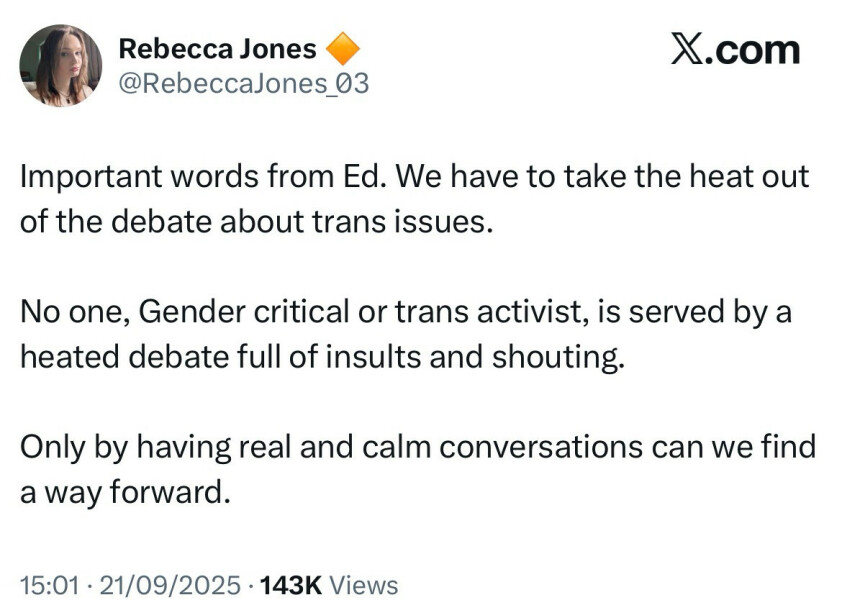Screen dimensions: 842x600
Task: Click the word Views
Action: (x=363, y=584)
